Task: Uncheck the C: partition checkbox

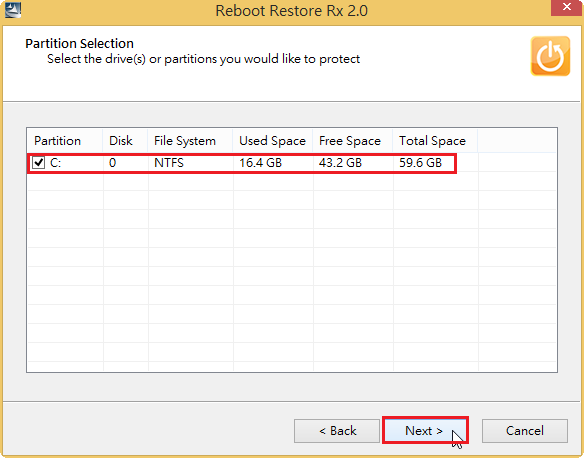Action: click(x=38, y=163)
